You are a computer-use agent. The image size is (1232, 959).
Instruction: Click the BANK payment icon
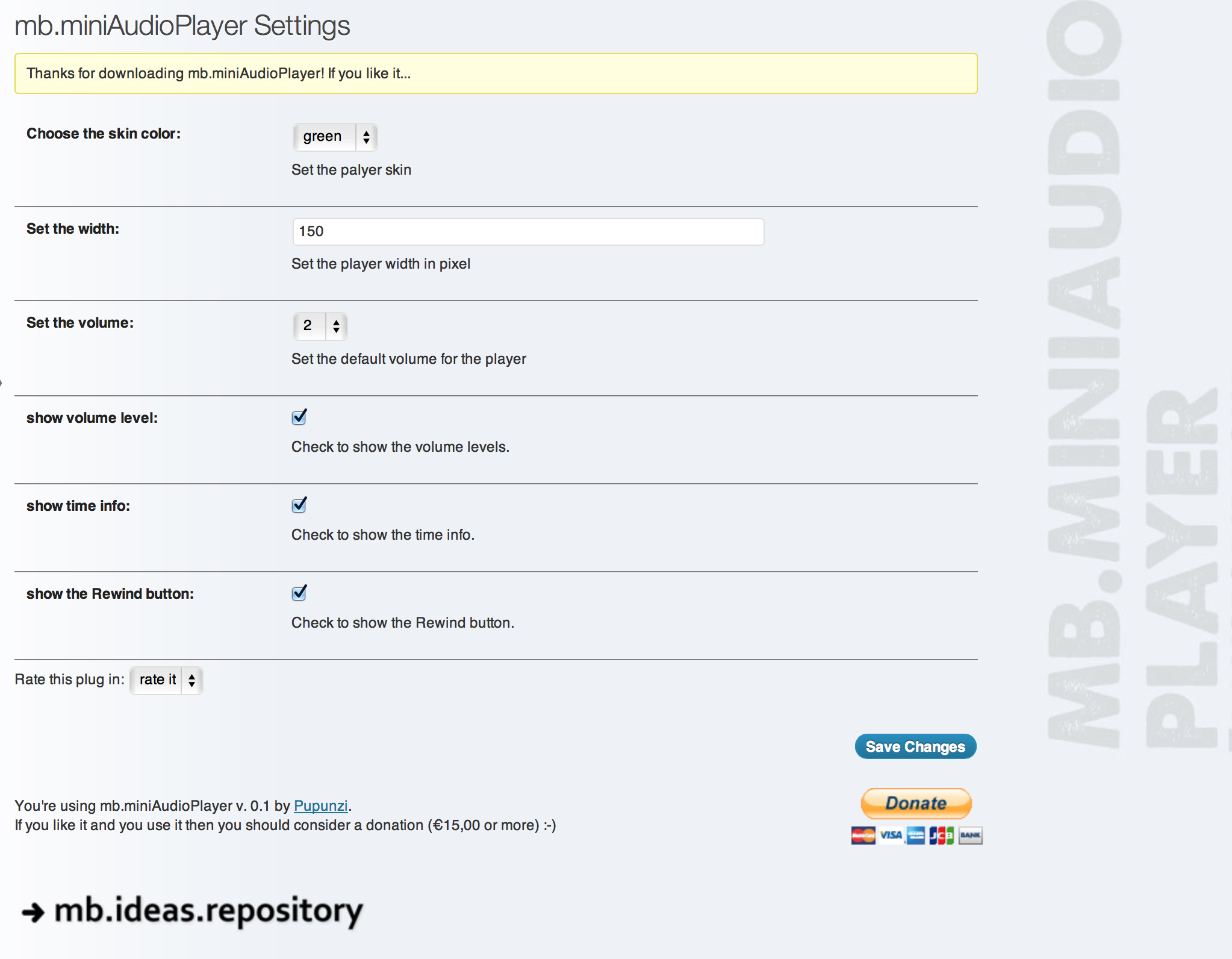pyautogui.click(x=970, y=836)
